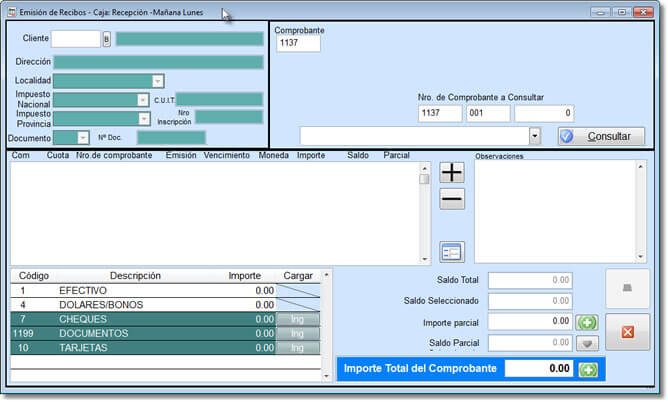Click Ing button in TARJETAS row
668x402 pixels.
coord(298,348)
